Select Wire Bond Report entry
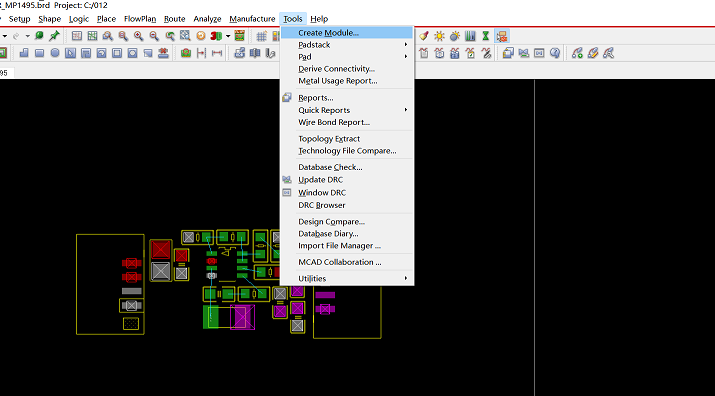715x396 pixels. pos(347,122)
